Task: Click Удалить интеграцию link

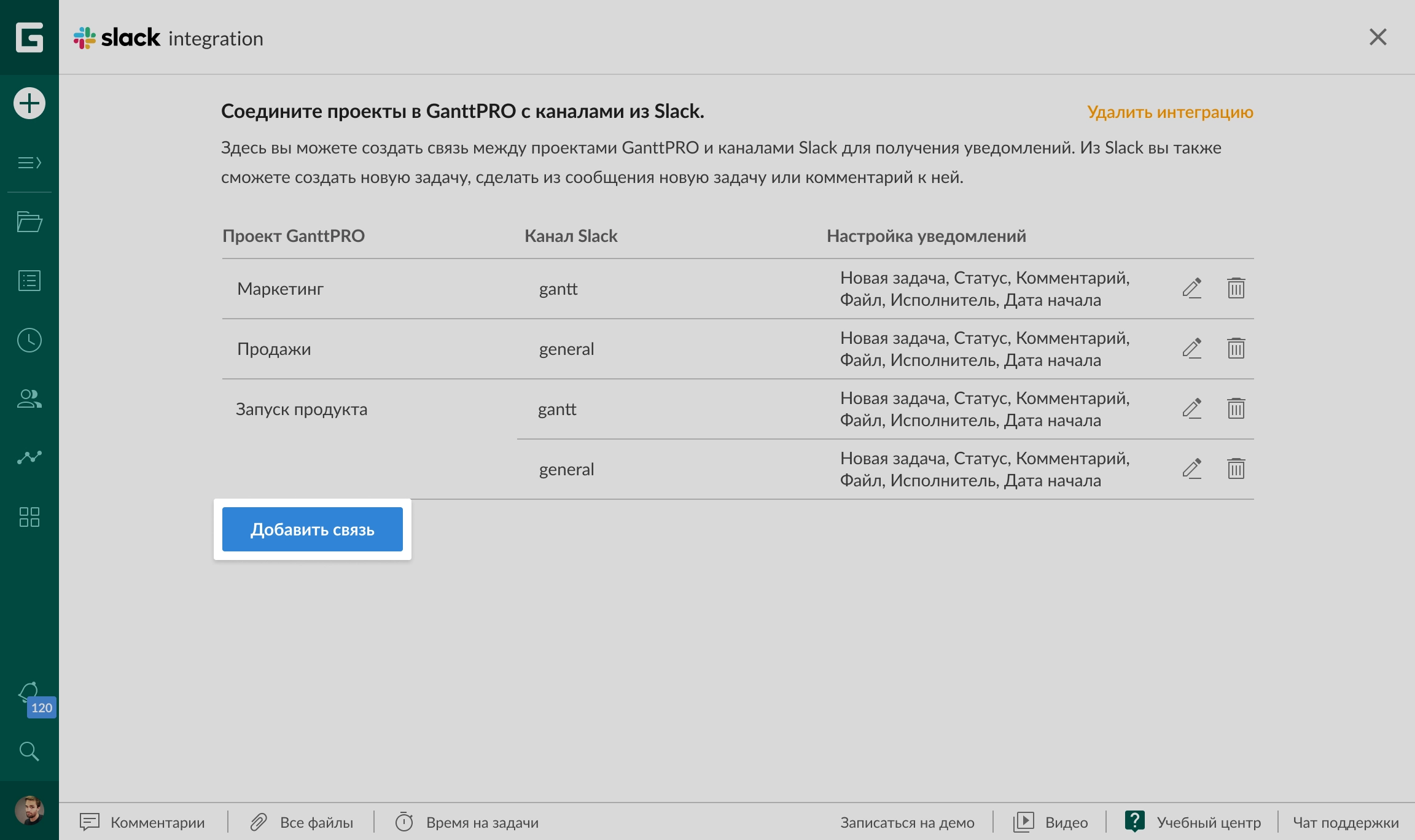Action: pos(1171,112)
